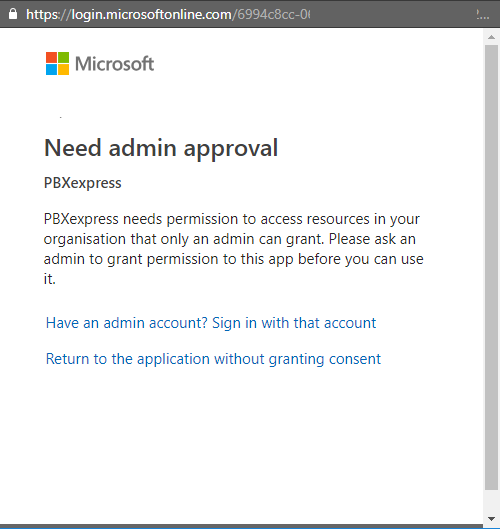Click the vertical scrollbar thumb
Viewport: 500px width, 529px height.
point(491,267)
